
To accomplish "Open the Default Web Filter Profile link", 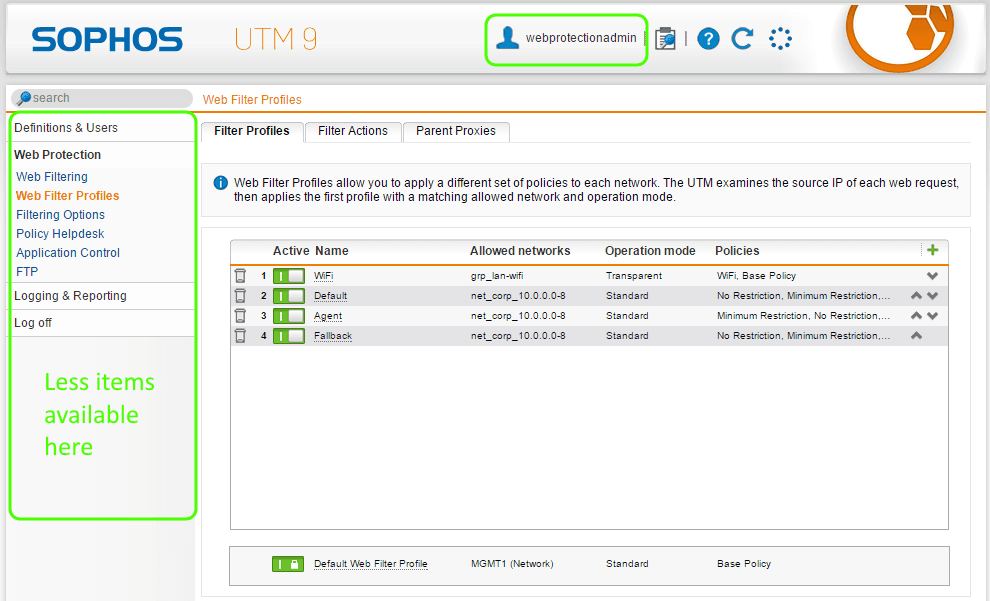I will point(371,564).
